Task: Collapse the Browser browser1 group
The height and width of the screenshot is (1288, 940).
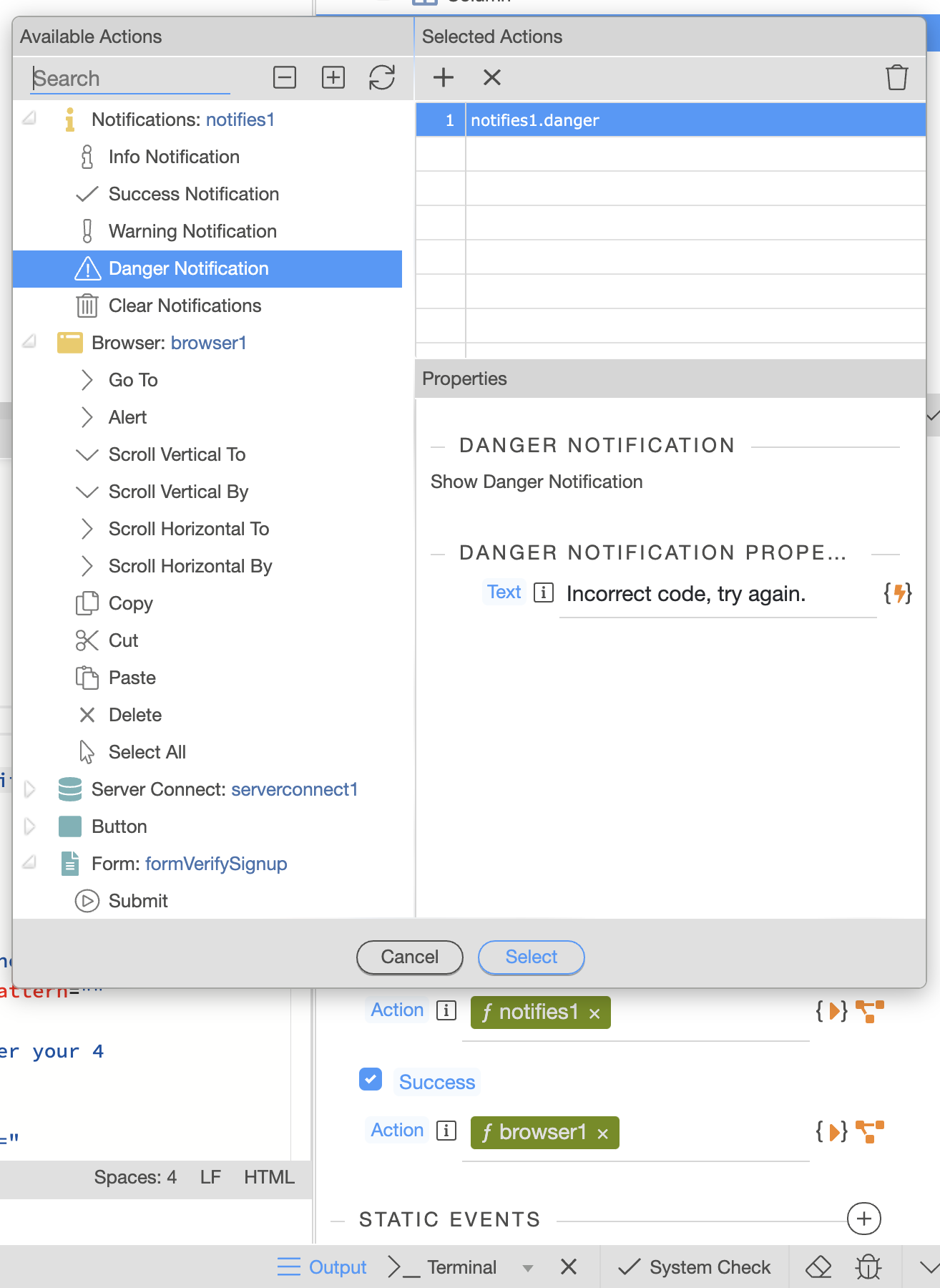Action: pos(30,342)
